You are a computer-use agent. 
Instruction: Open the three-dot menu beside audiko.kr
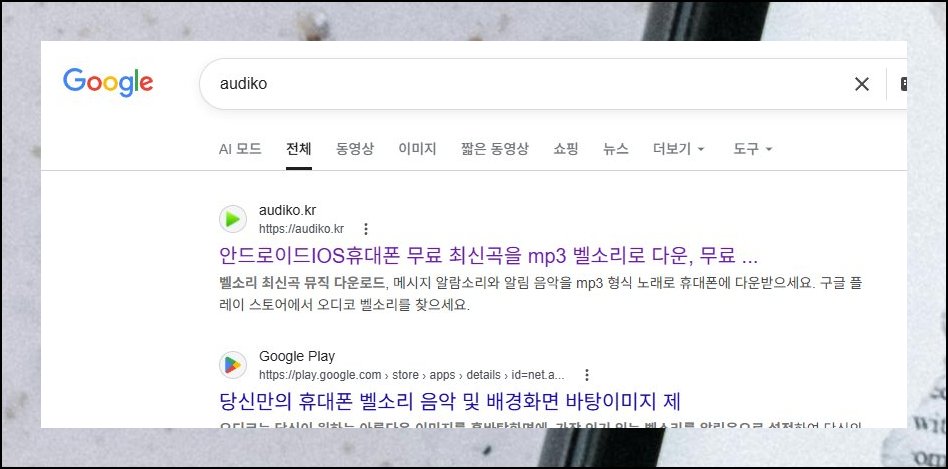(365, 229)
